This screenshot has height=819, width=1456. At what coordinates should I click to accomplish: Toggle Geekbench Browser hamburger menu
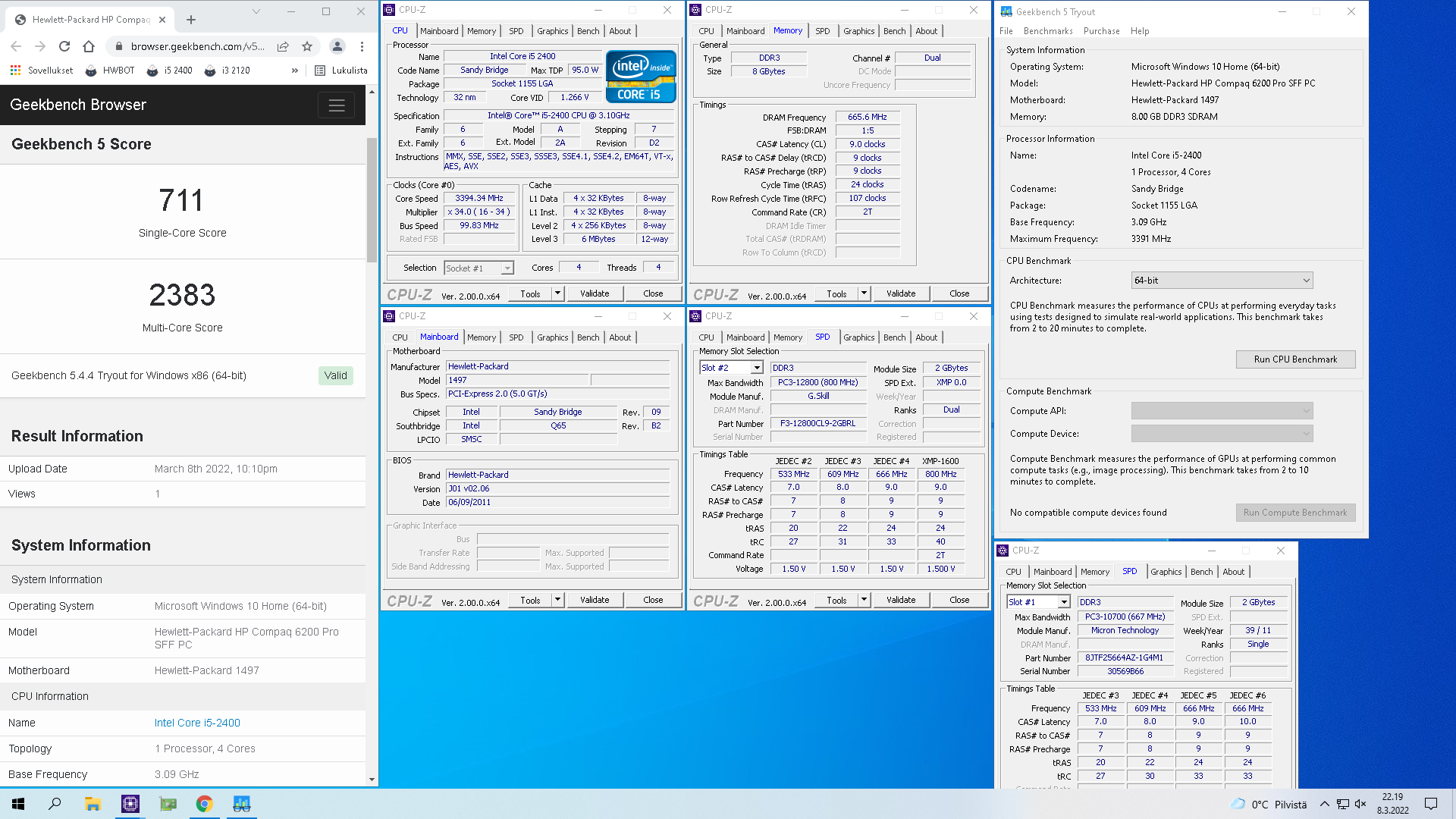click(337, 105)
